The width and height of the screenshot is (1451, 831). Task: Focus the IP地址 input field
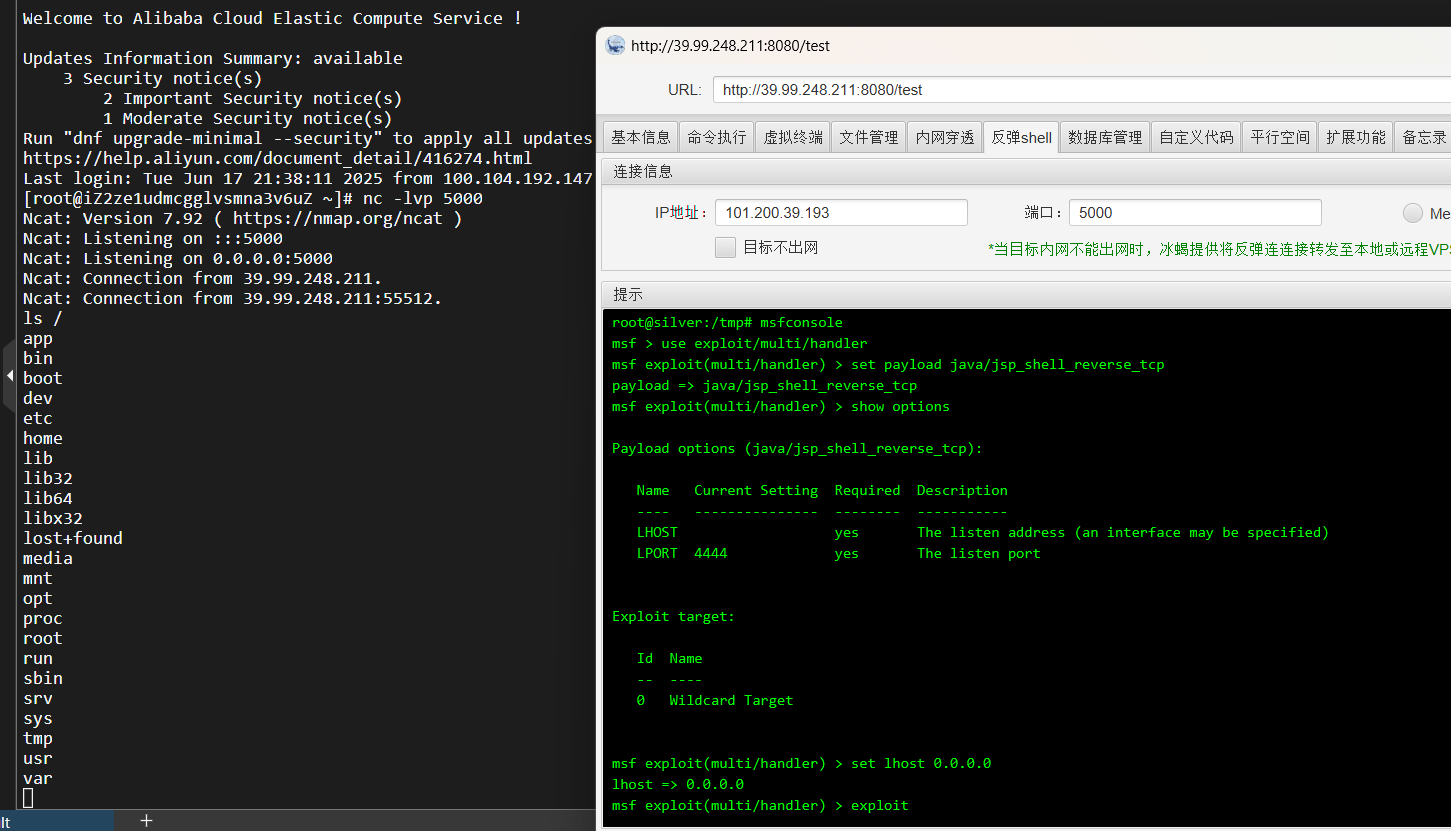841,212
